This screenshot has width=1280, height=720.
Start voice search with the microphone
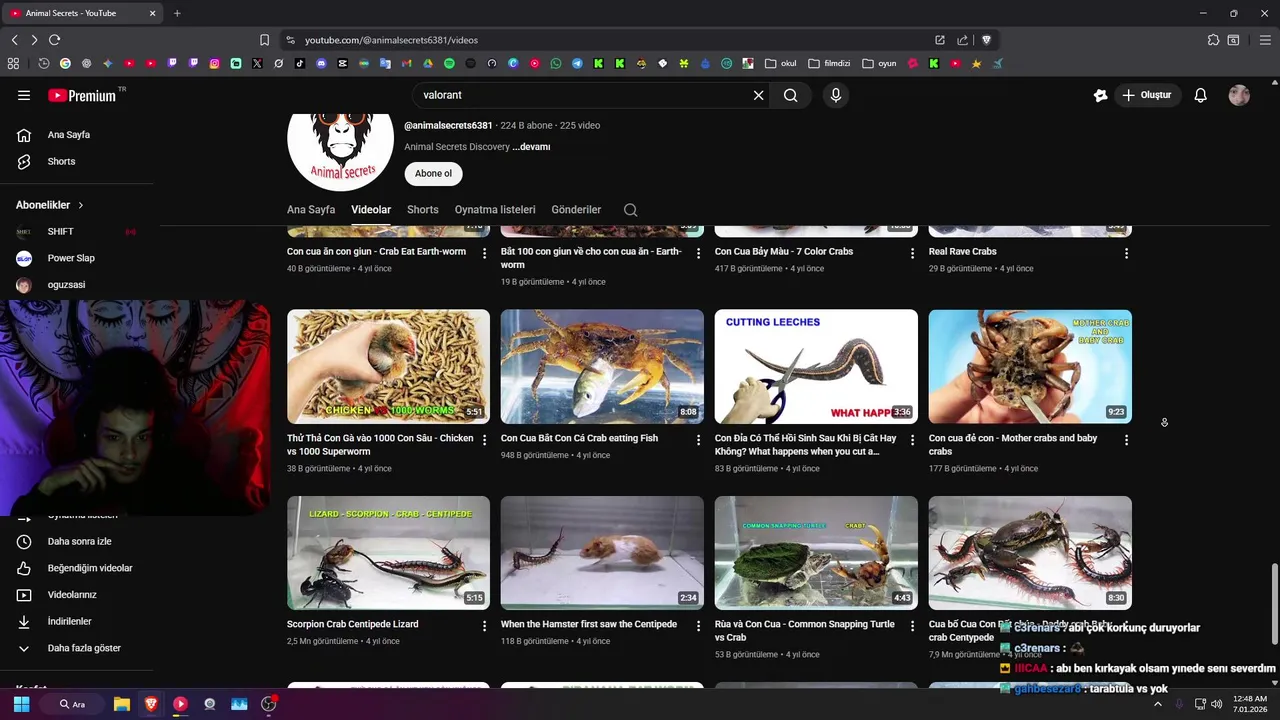pyautogui.click(x=836, y=95)
